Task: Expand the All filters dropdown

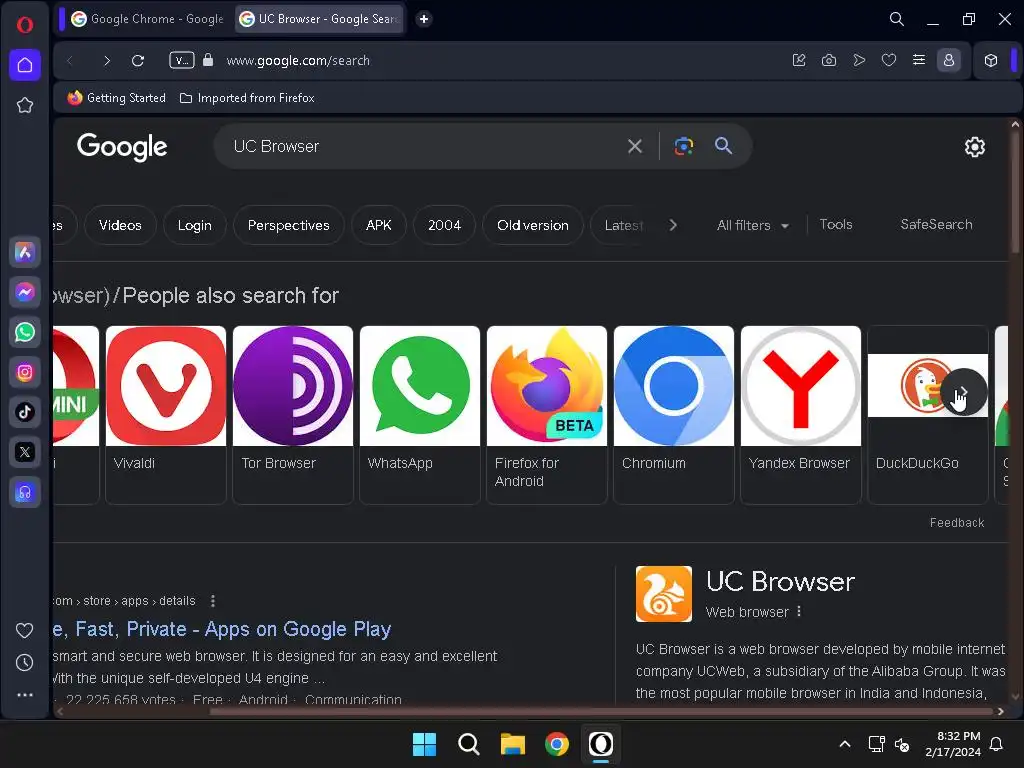Action: click(x=752, y=225)
